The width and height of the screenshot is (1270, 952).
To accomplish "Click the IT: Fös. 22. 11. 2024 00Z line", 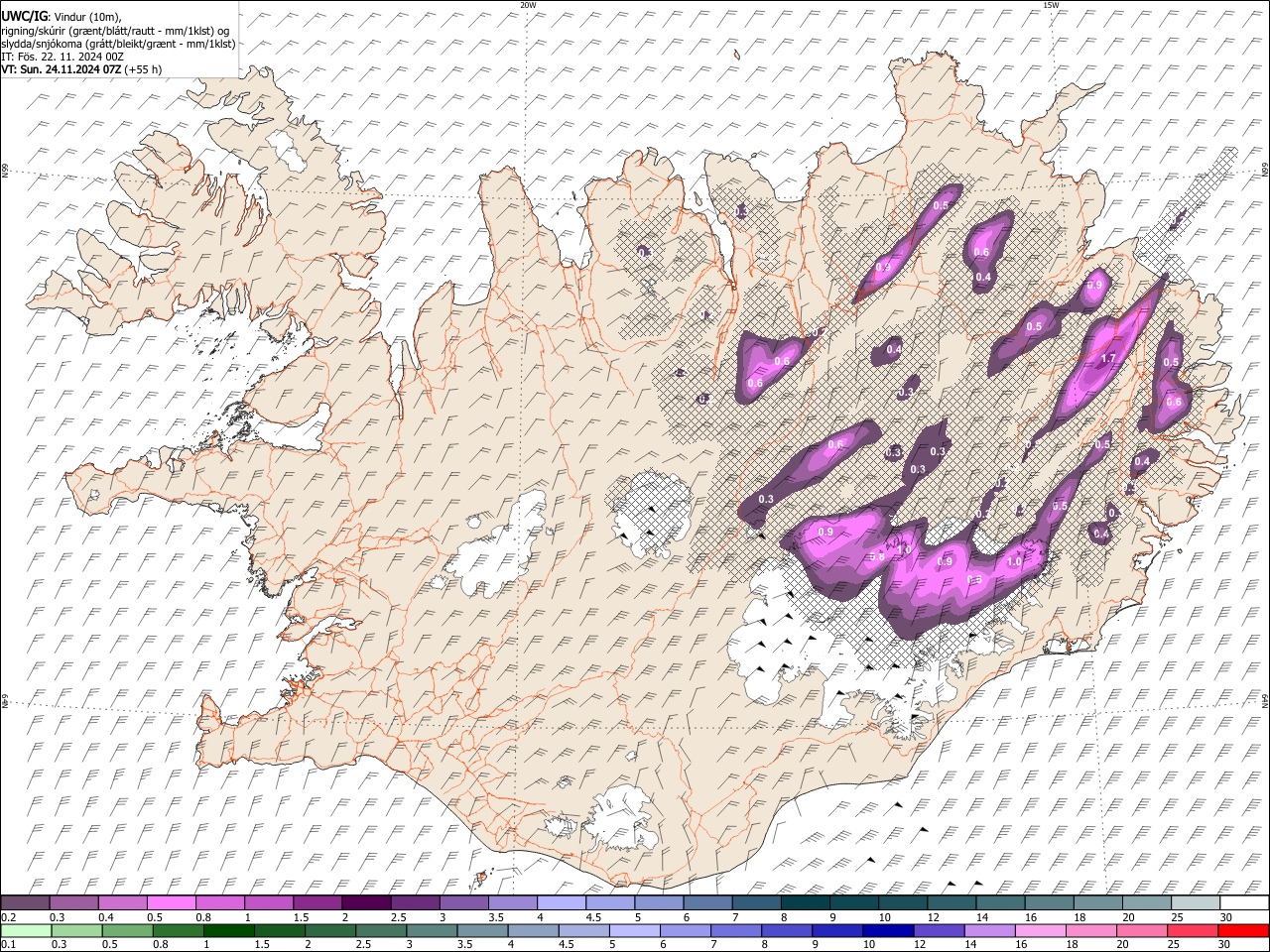I will pos(62,57).
